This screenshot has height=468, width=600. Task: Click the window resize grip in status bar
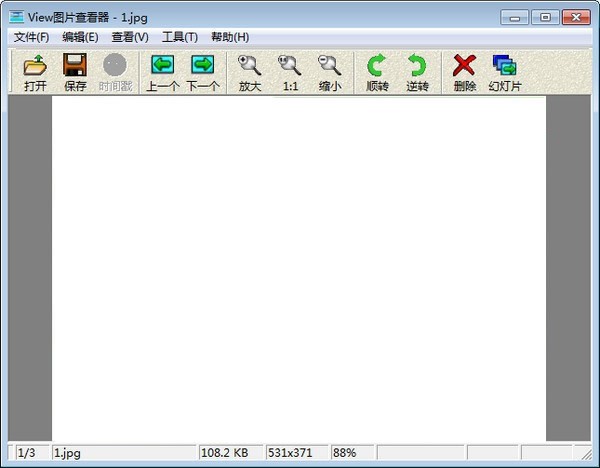(x=586, y=454)
